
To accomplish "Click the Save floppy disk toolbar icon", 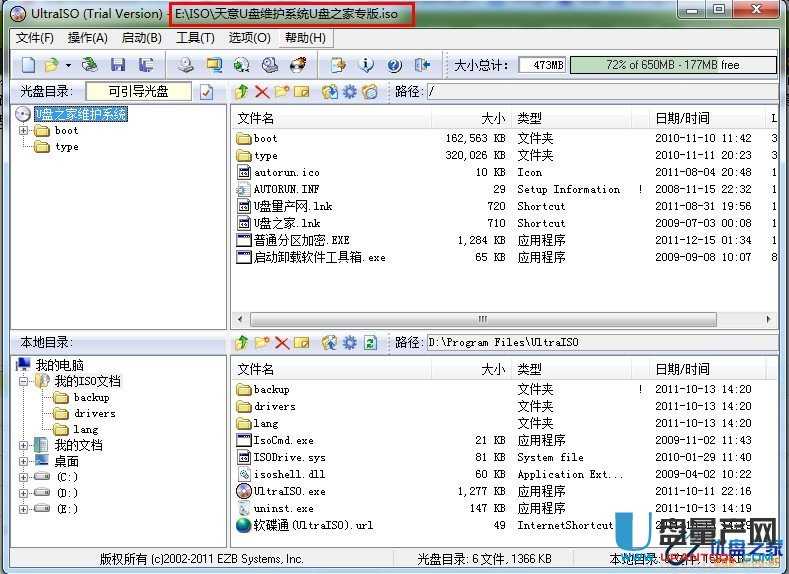I will tap(118, 65).
